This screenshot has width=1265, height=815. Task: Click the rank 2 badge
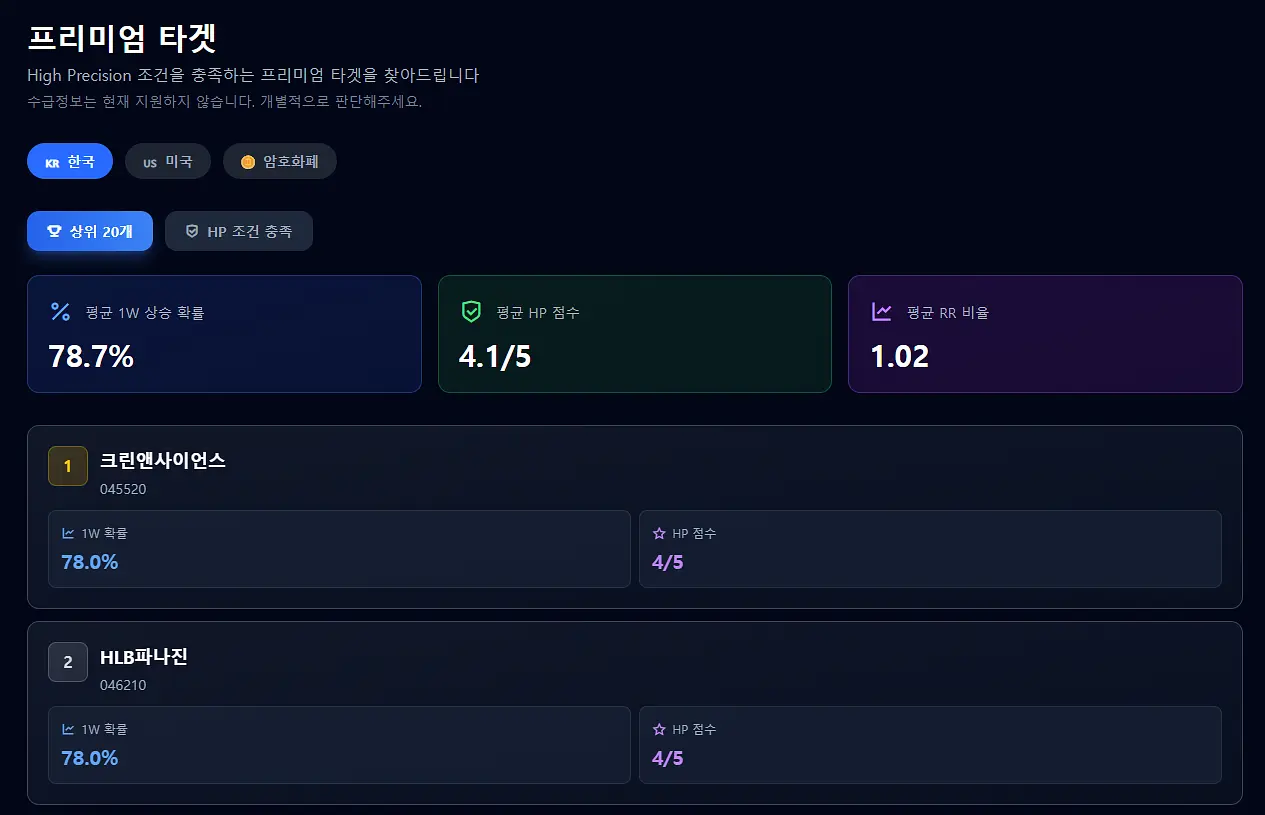68,662
